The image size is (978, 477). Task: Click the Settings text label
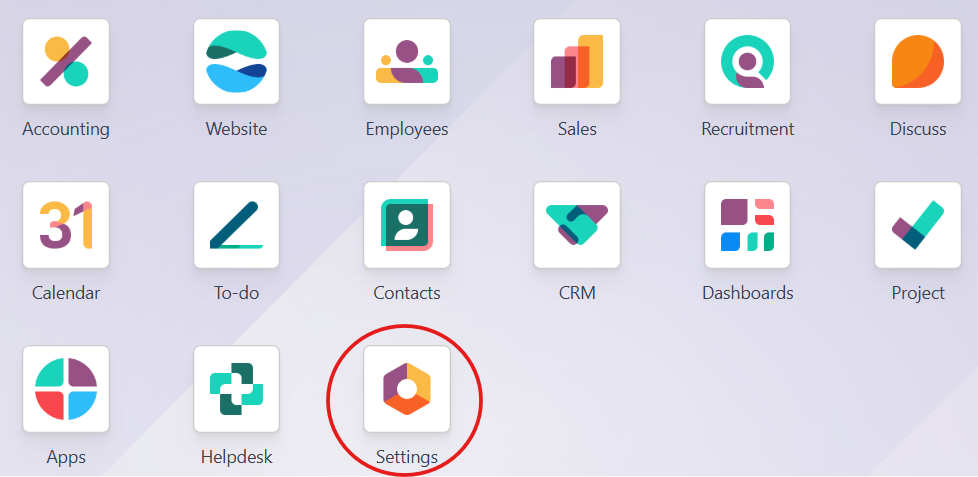click(x=407, y=457)
